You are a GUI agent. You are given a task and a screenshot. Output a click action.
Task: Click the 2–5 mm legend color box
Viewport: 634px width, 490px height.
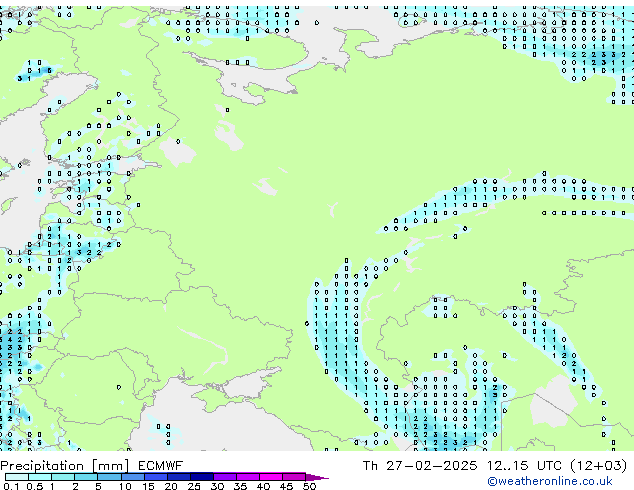click(86, 477)
